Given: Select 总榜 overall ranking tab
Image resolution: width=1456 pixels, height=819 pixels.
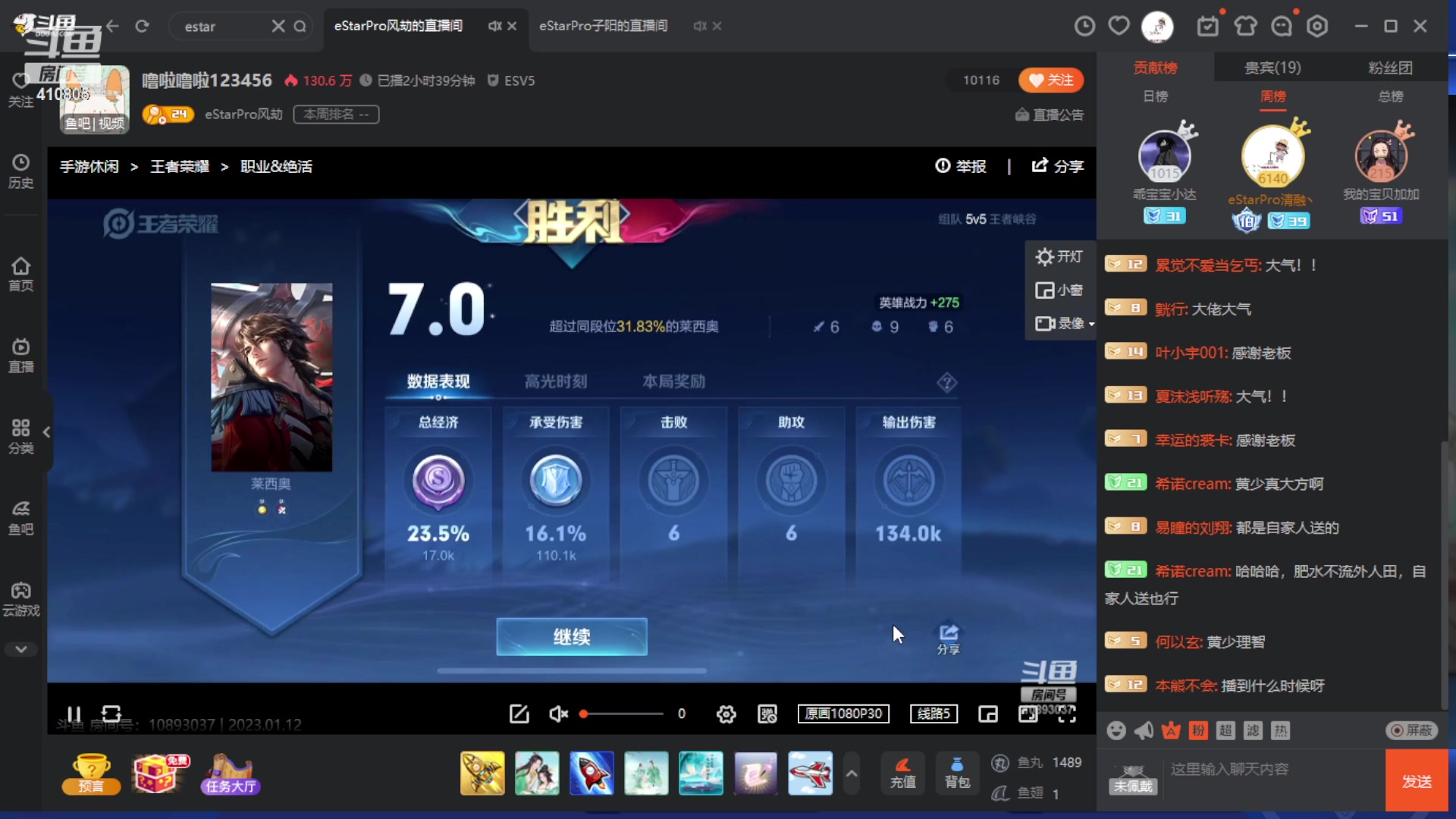Looking at the screenshot, I should pos(1391,96).
